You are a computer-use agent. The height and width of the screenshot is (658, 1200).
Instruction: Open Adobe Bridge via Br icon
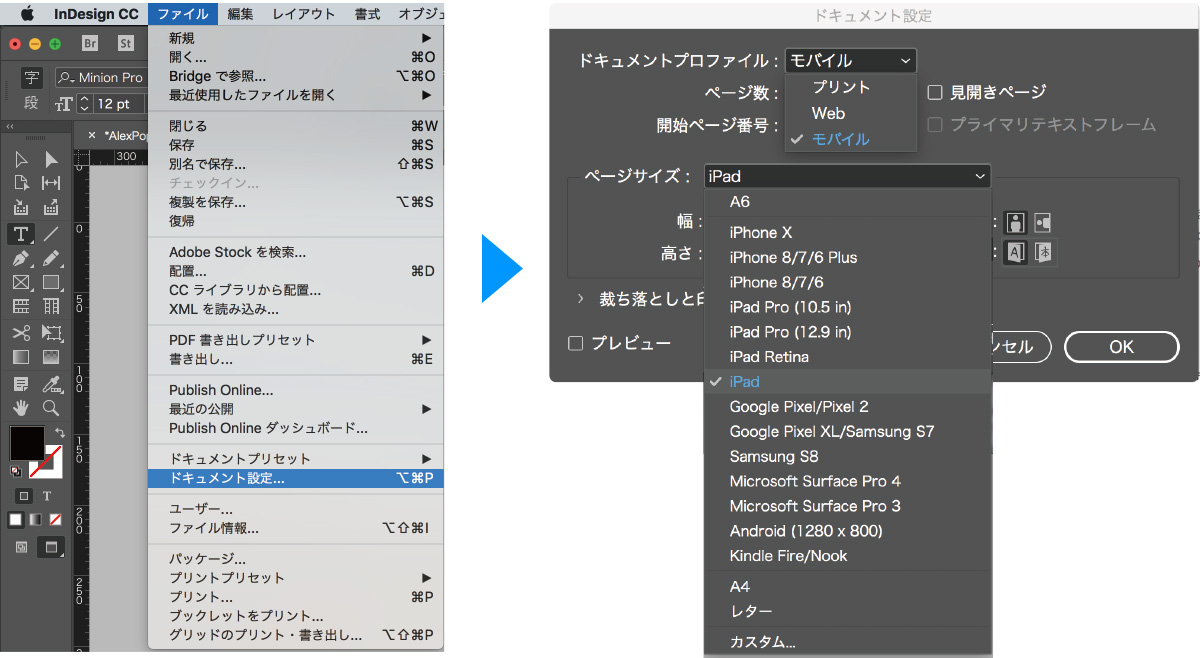click(x=90, y=44)
